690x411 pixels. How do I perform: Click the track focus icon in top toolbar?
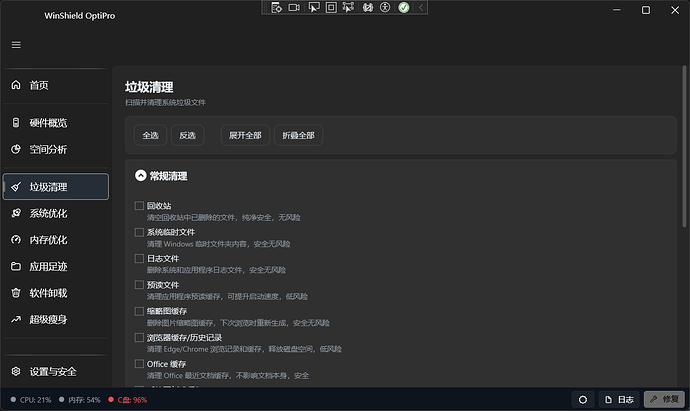tap(348, 7)
